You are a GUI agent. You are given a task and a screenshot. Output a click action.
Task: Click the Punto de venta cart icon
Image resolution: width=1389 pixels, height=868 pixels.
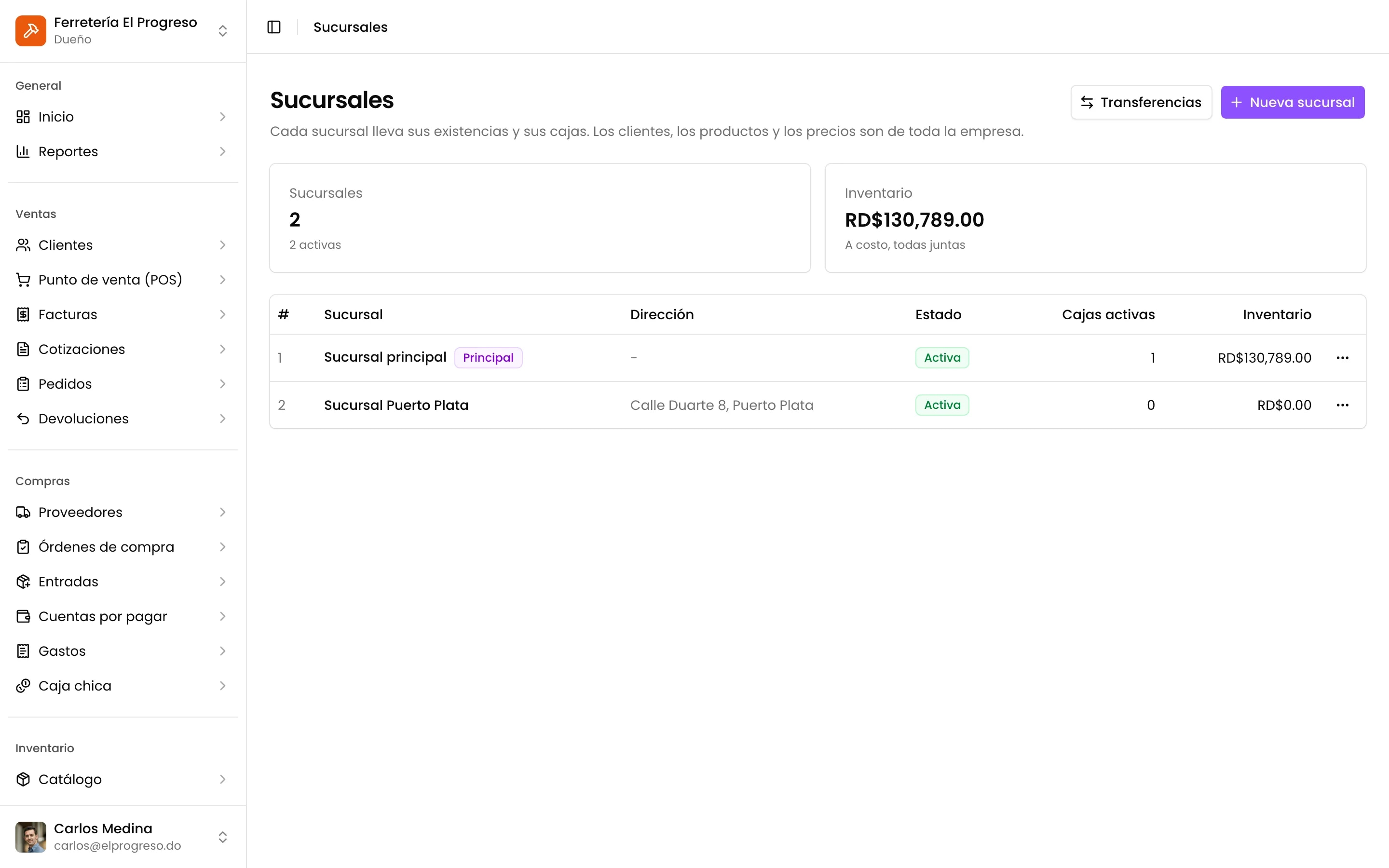23,280
